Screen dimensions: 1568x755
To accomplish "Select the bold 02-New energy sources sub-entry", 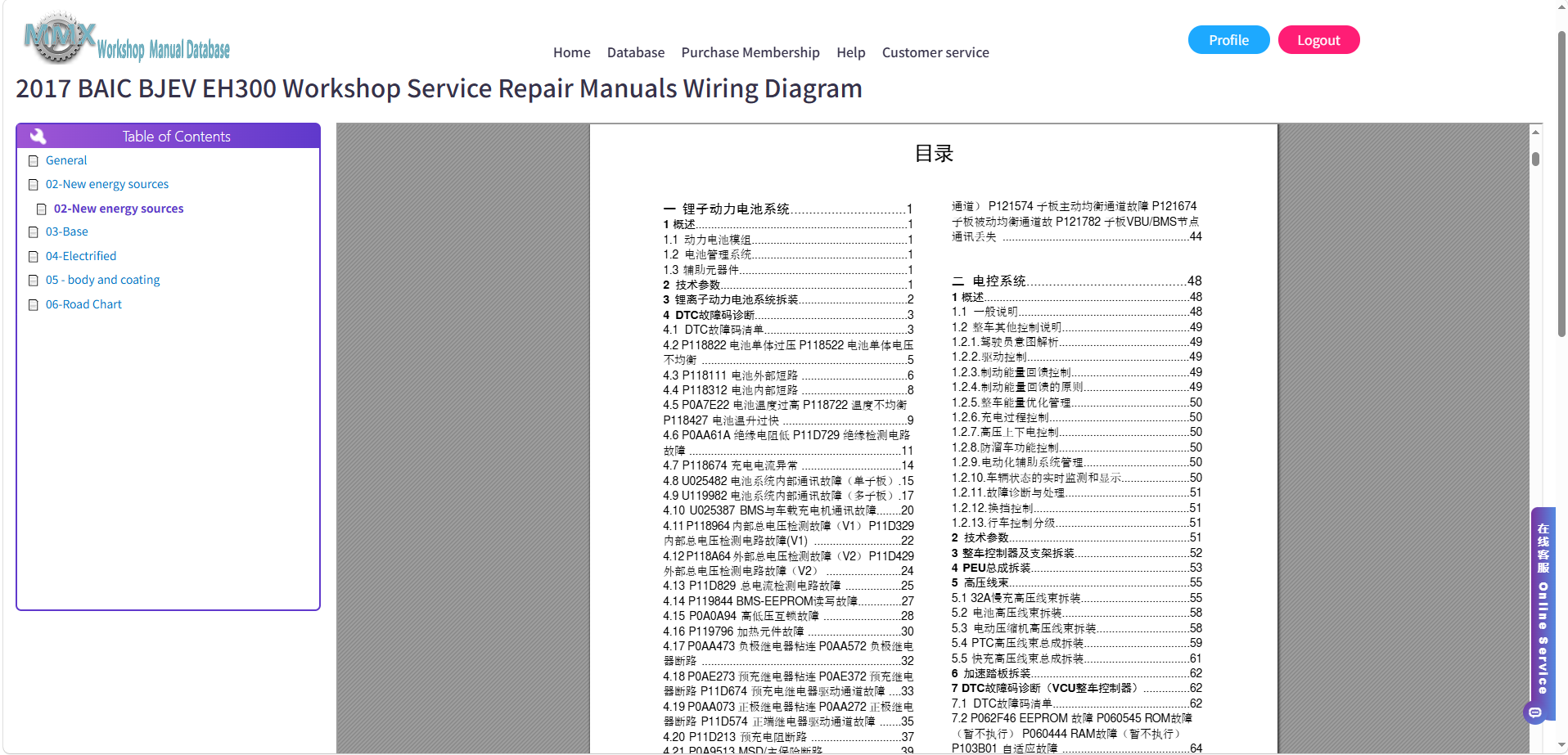I will (x=119, y=209).
